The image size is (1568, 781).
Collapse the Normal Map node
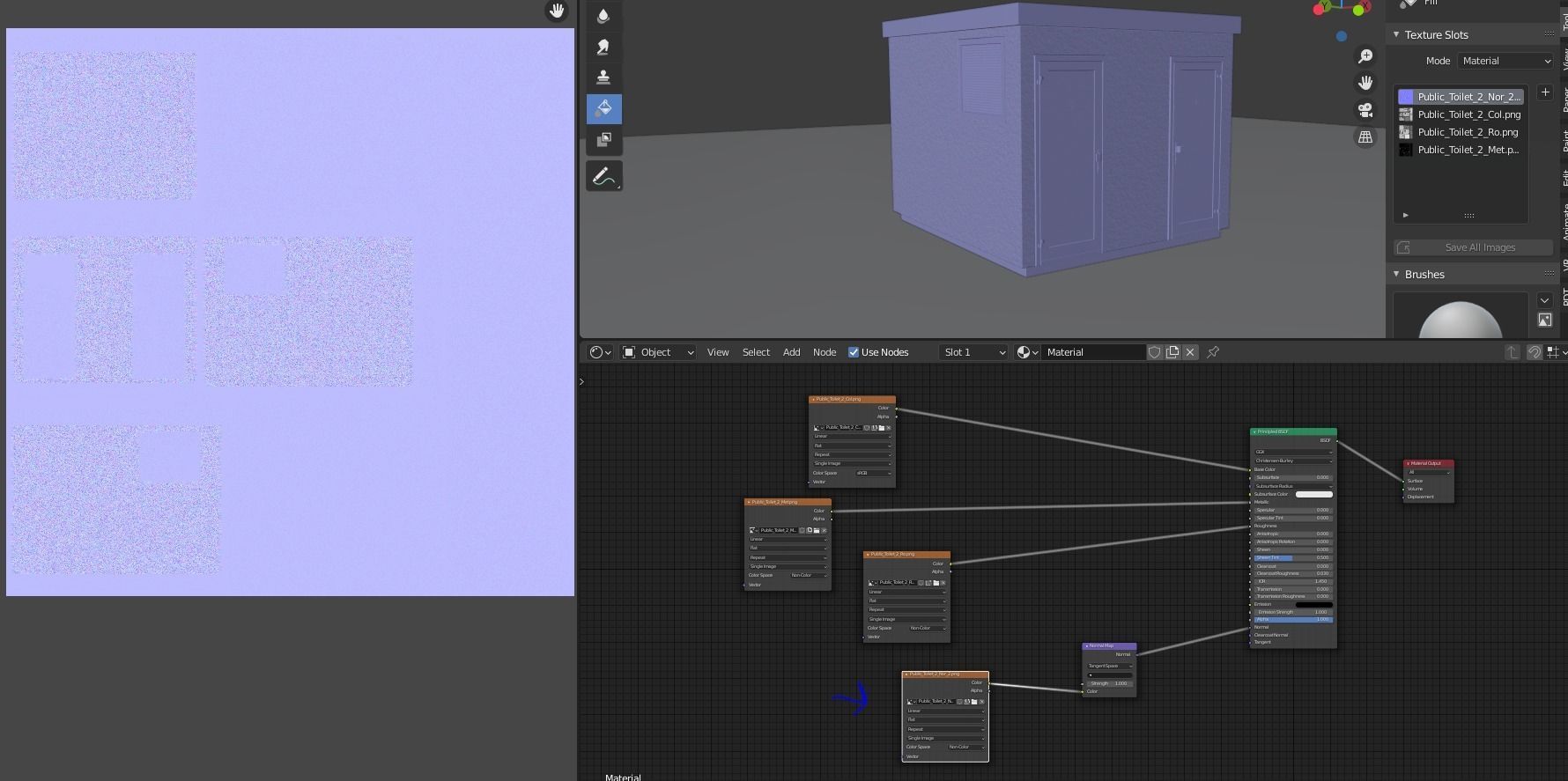click(1087, 646)
